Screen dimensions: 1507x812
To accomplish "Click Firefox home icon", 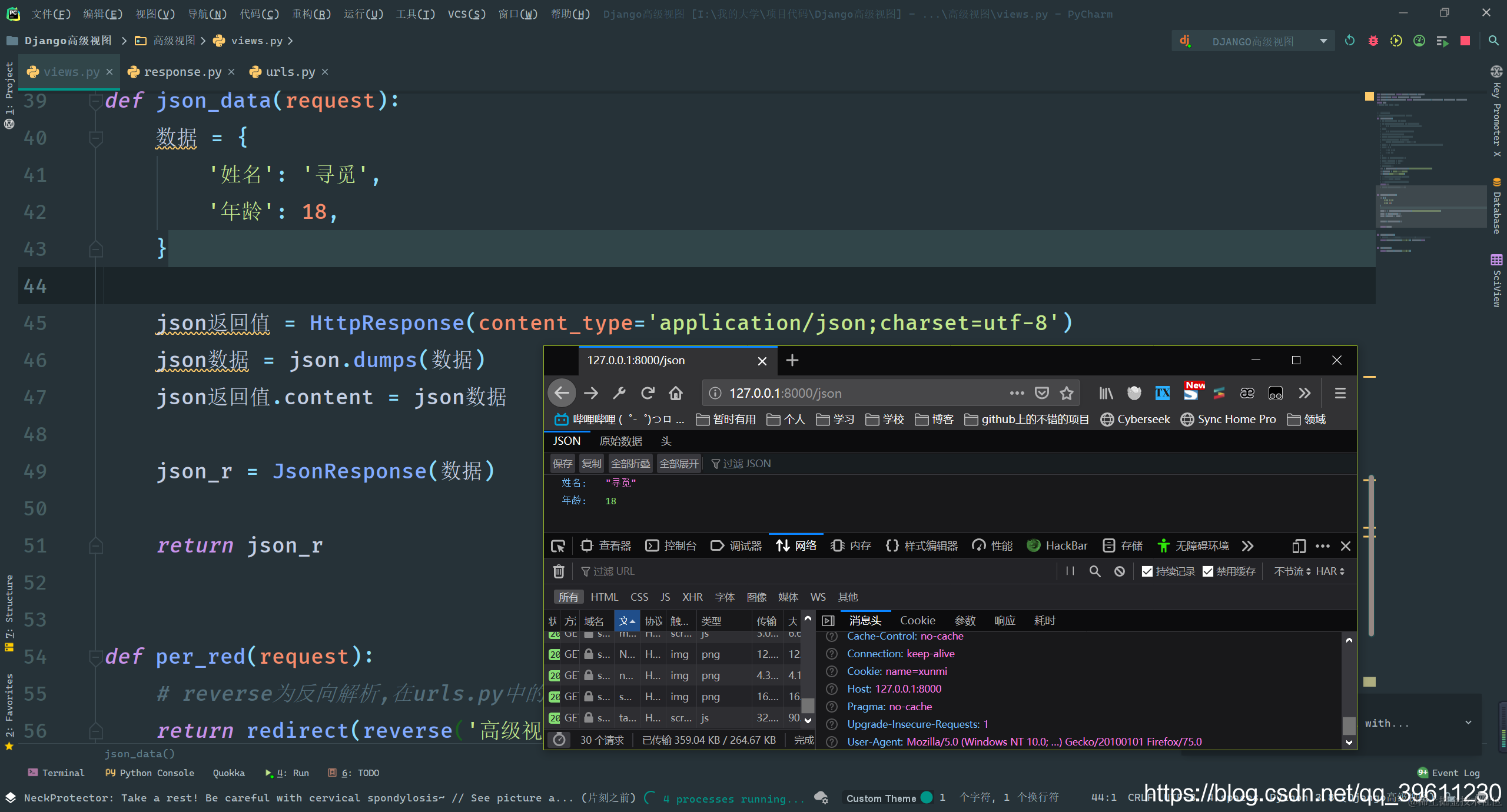I will click(x=676, y=393).
